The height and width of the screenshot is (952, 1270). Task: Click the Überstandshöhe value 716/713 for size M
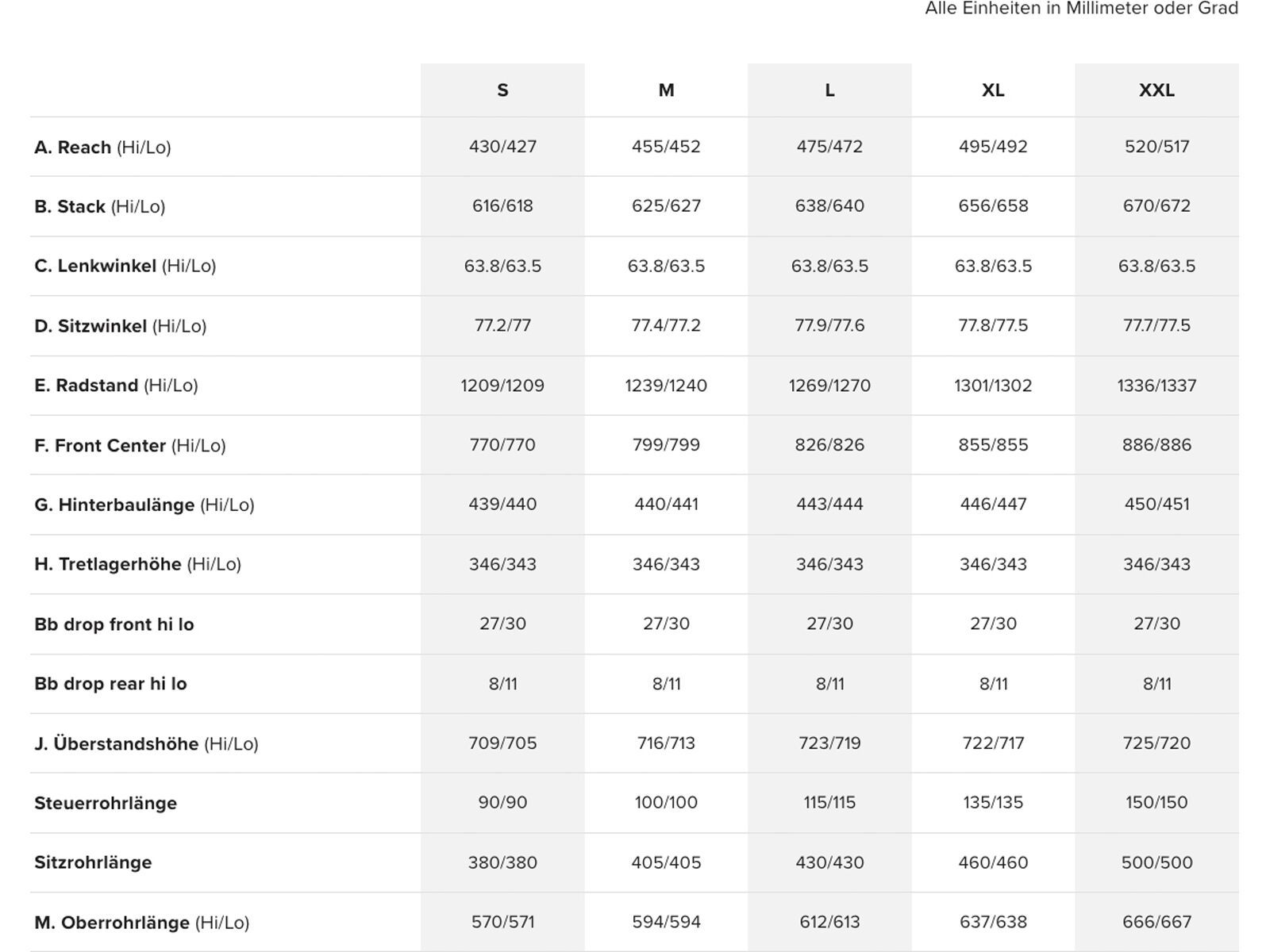click(666, 743)
